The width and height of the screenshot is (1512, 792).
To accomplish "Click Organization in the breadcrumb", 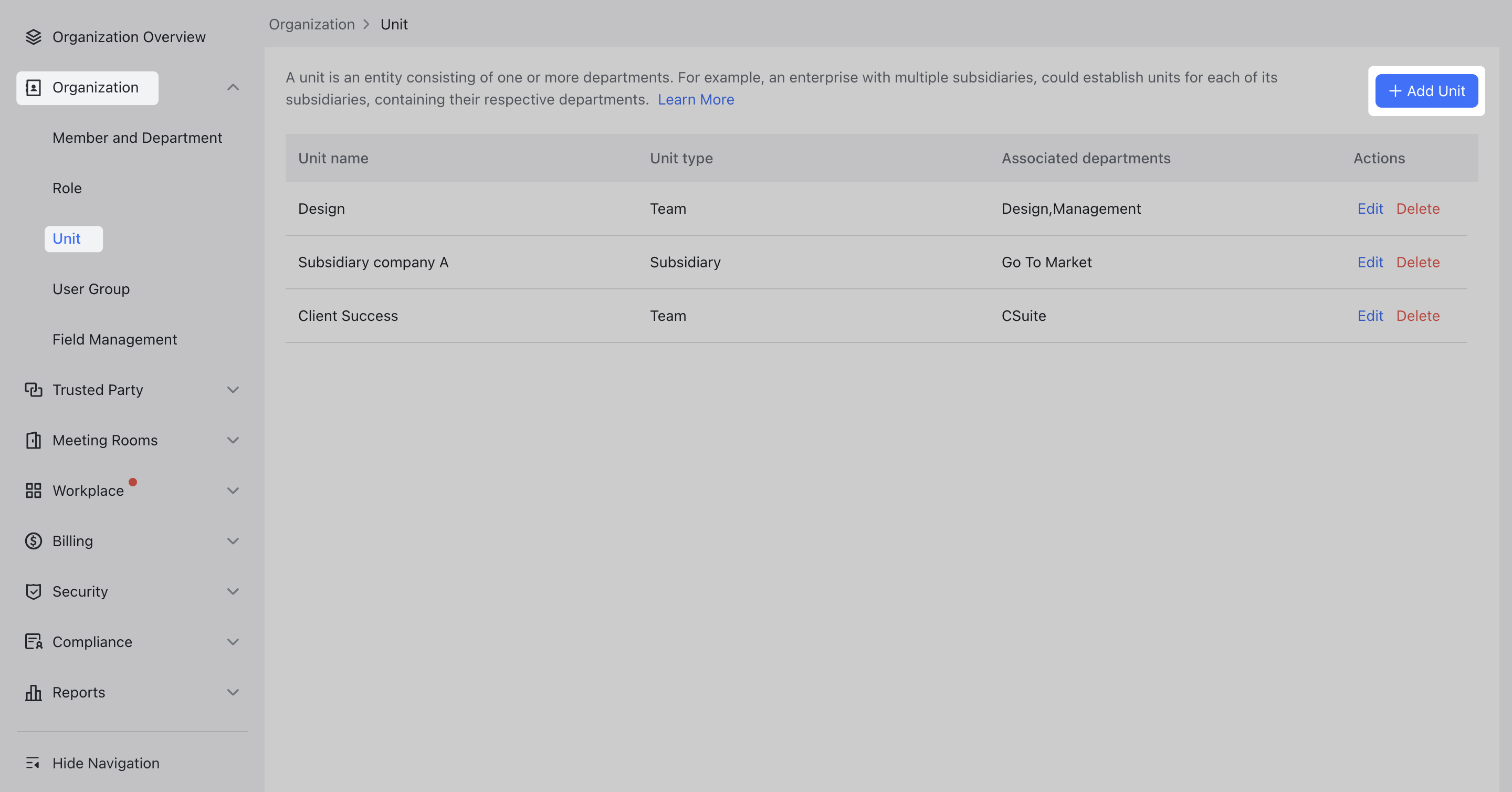I will [x=312, y=24].
